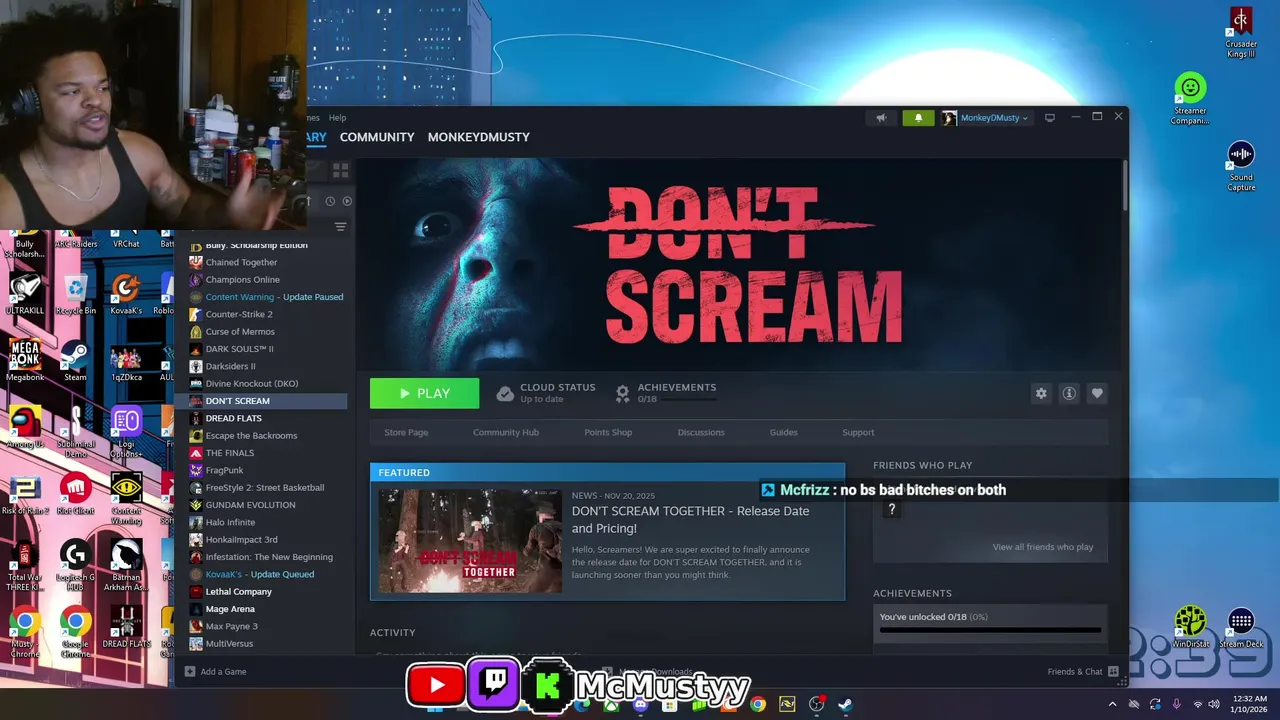The image size is (1280, 720).
Task: Open Guides link
Action: [784, 432]
